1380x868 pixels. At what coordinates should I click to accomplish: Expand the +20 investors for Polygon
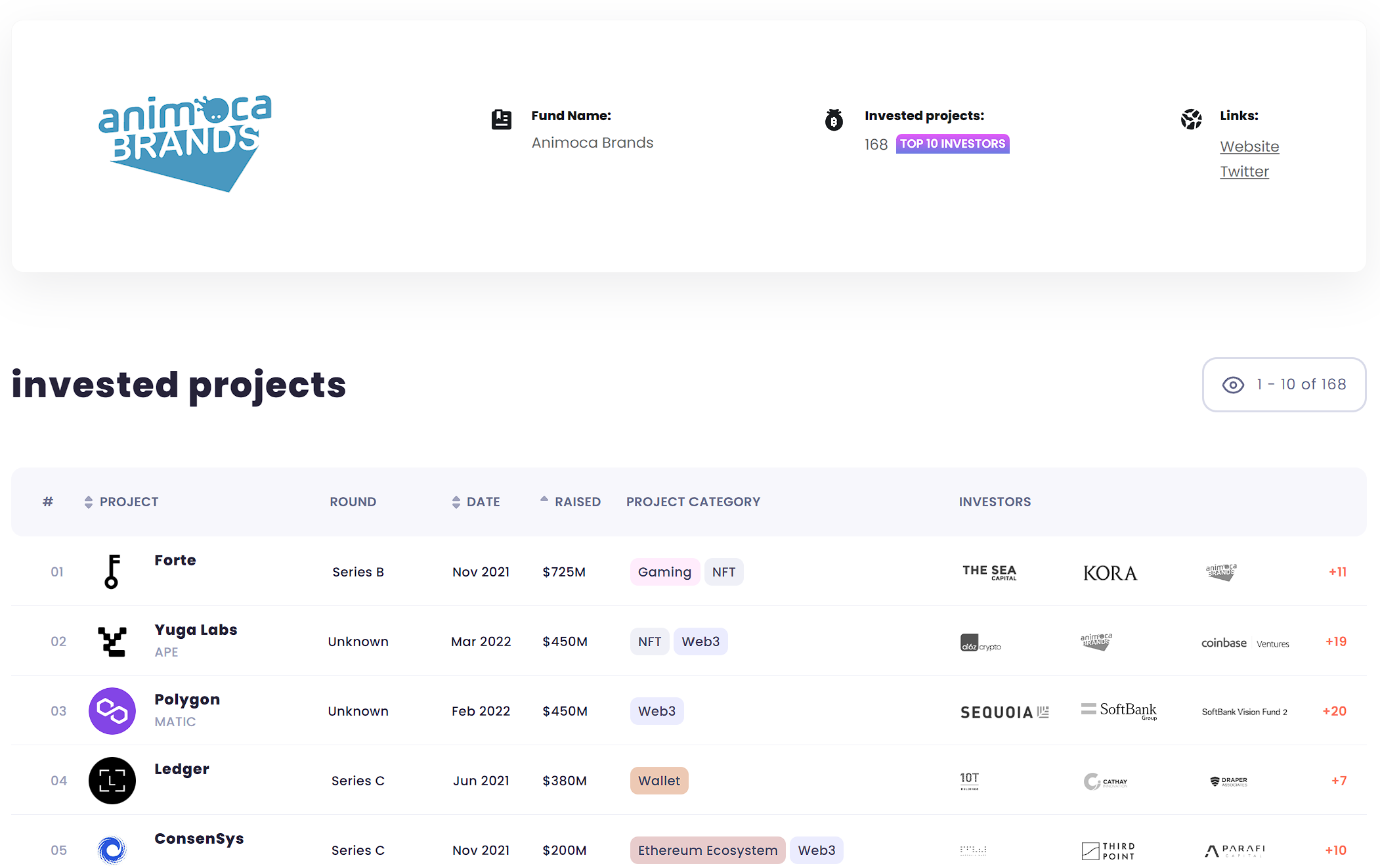pos(1334,711)
